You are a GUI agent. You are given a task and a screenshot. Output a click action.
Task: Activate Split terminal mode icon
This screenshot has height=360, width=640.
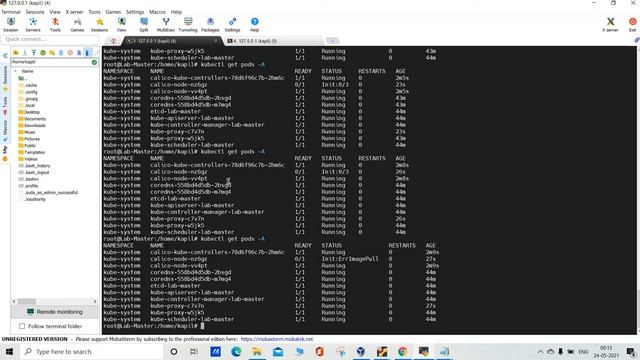click(x=144, y=24)
